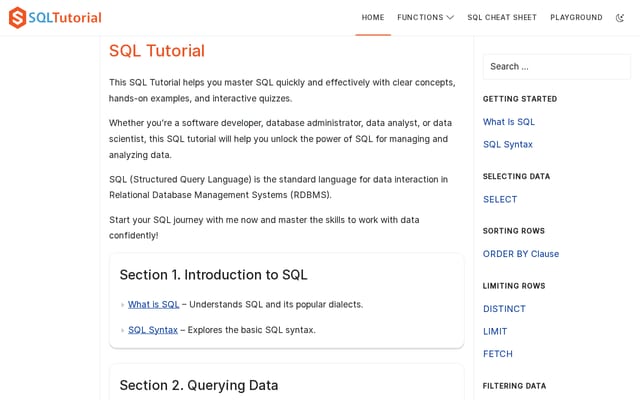Click the SELECTING DATA sidebar heading
Image resolution: width=640 pixels, height=400 pixels.
click(x=516, y=176)
